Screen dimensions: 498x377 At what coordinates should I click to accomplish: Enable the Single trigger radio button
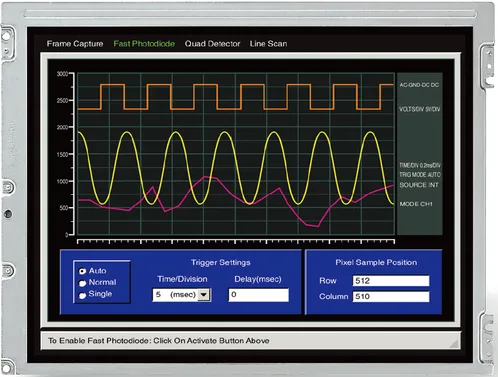click(x=82, y=295)
